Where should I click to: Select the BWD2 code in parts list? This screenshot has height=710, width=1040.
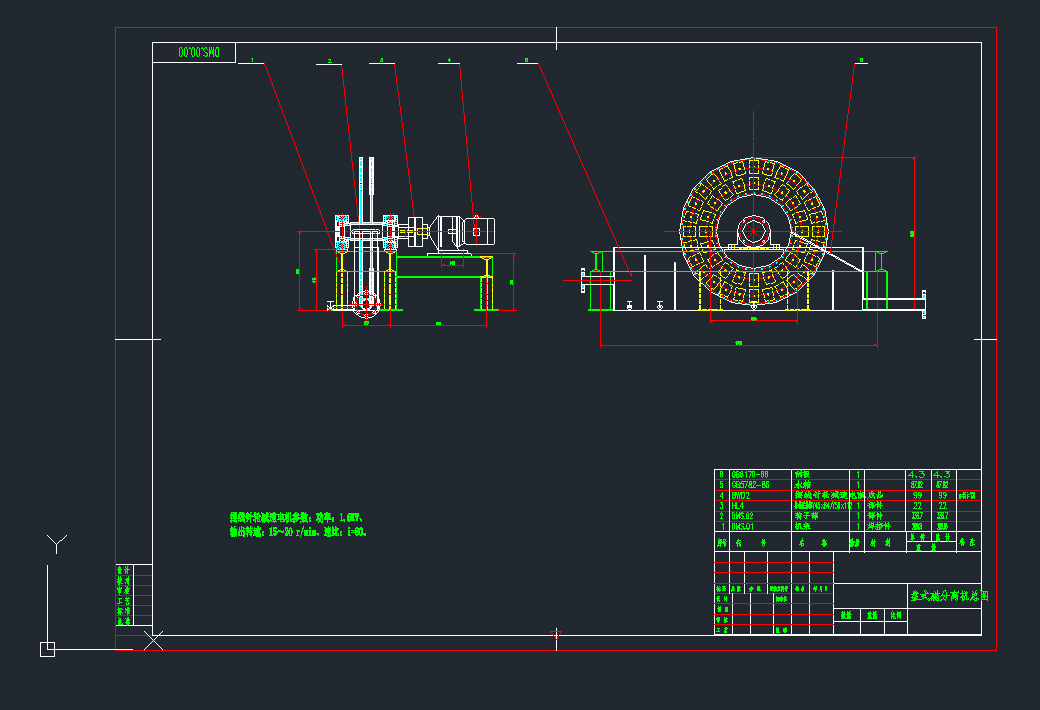tap(741, 496)
